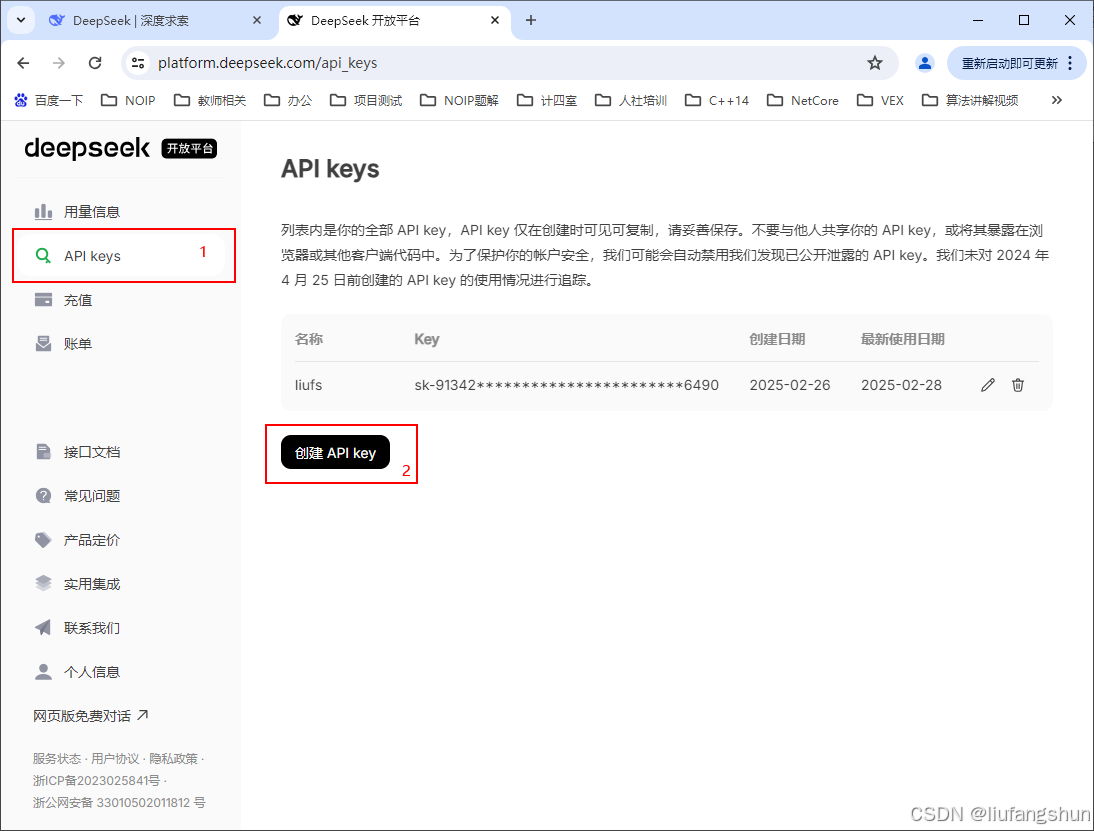The height and width of the screenshot is (831, 1094).
Task: Click the 创建 API key button
Action: (x=336, y=453)
